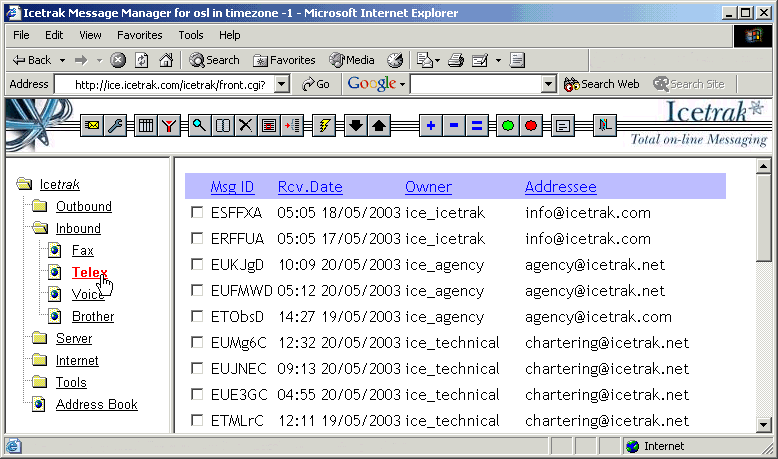Click the blue minus icon

[454, 126]
